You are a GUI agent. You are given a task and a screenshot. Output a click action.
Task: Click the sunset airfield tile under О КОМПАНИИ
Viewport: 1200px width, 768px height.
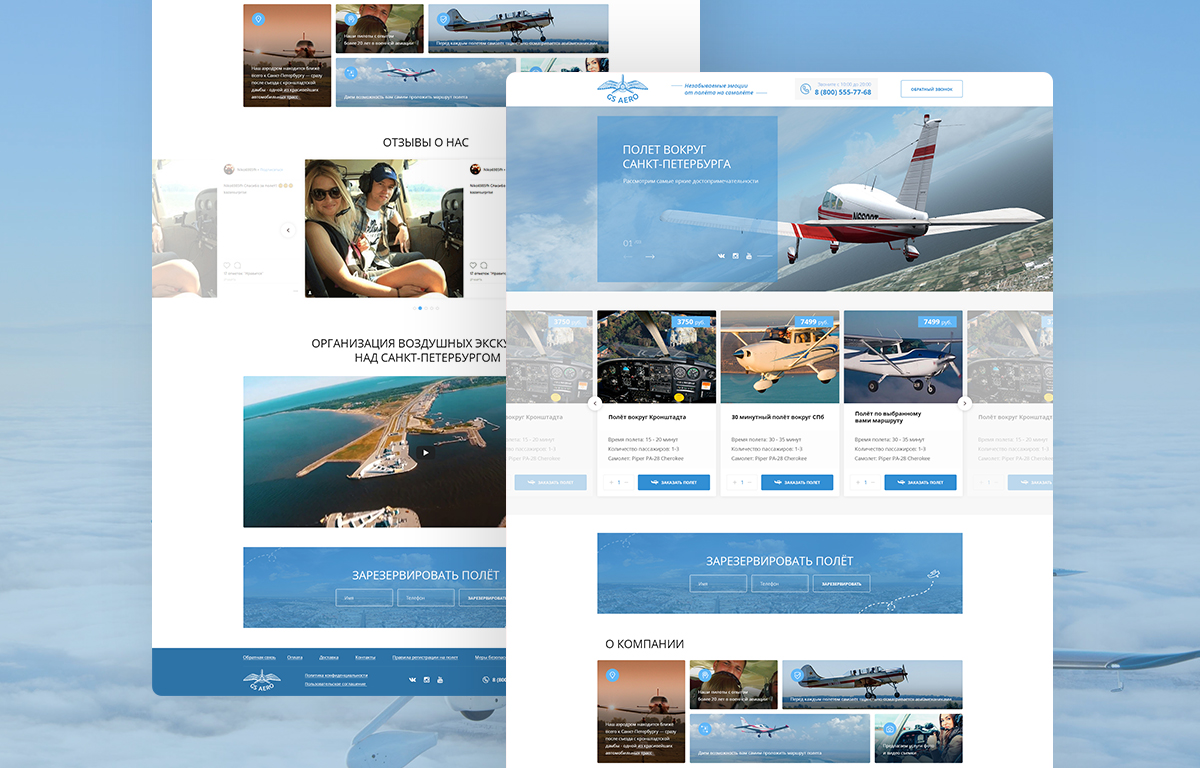[641, 712]
